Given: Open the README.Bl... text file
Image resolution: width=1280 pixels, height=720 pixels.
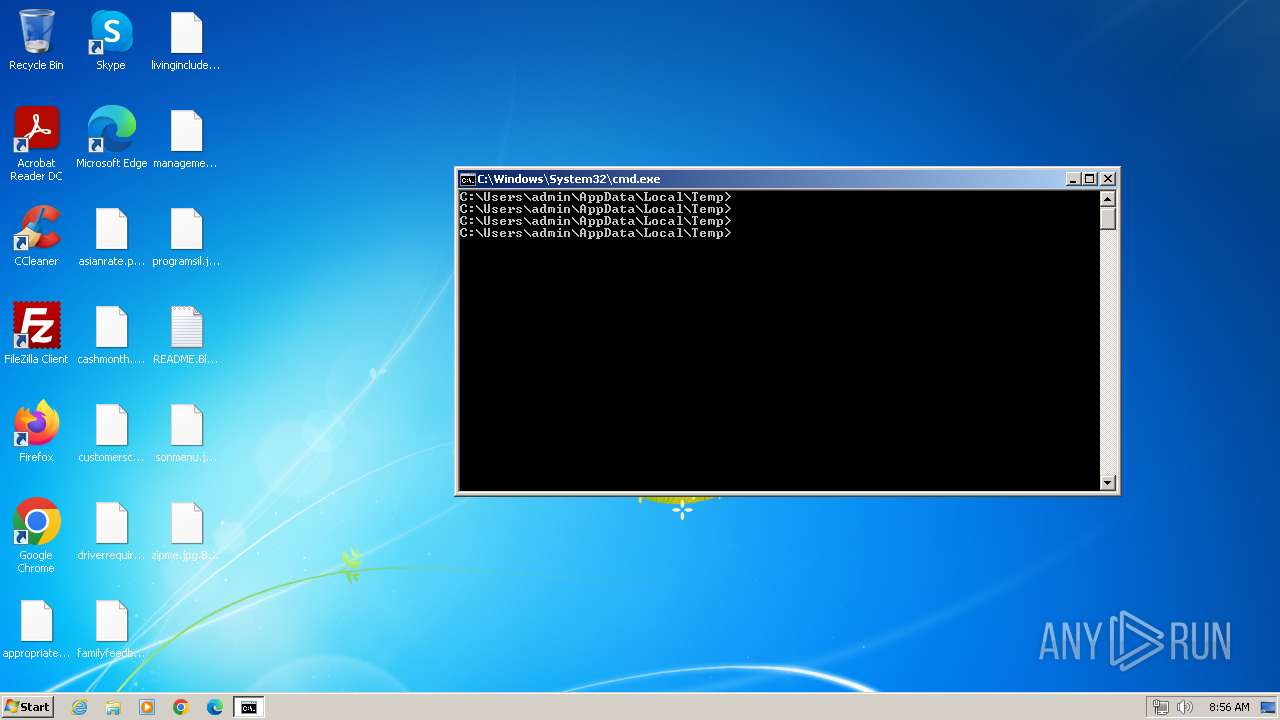Looking at the screenshot, I should coord(186,334).
